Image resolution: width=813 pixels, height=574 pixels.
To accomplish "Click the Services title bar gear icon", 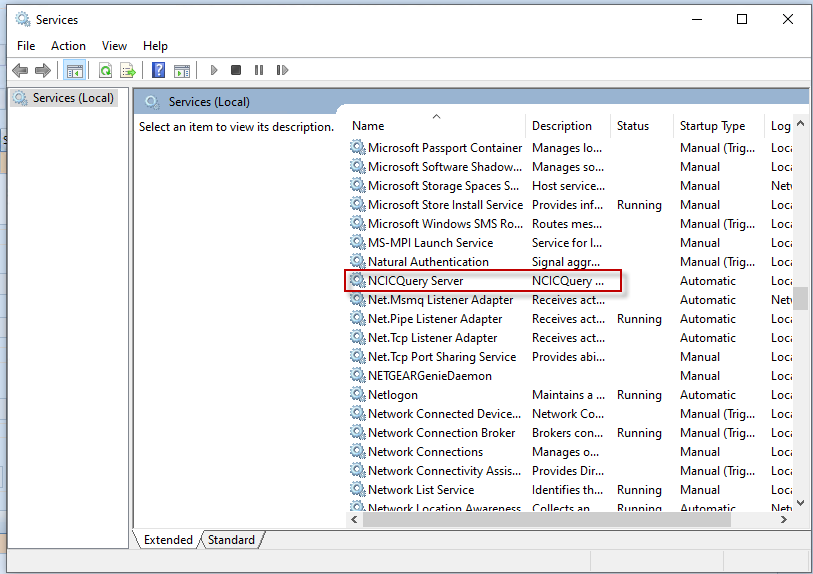I will [23, 20].
